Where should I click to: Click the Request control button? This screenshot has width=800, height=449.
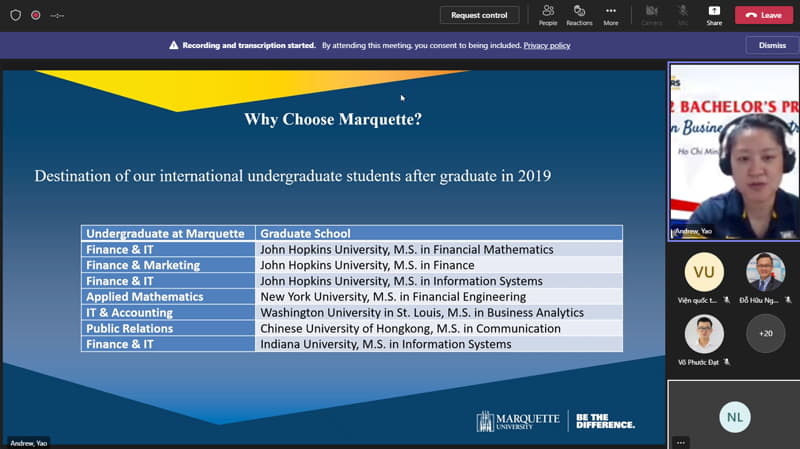coord(479,15)
